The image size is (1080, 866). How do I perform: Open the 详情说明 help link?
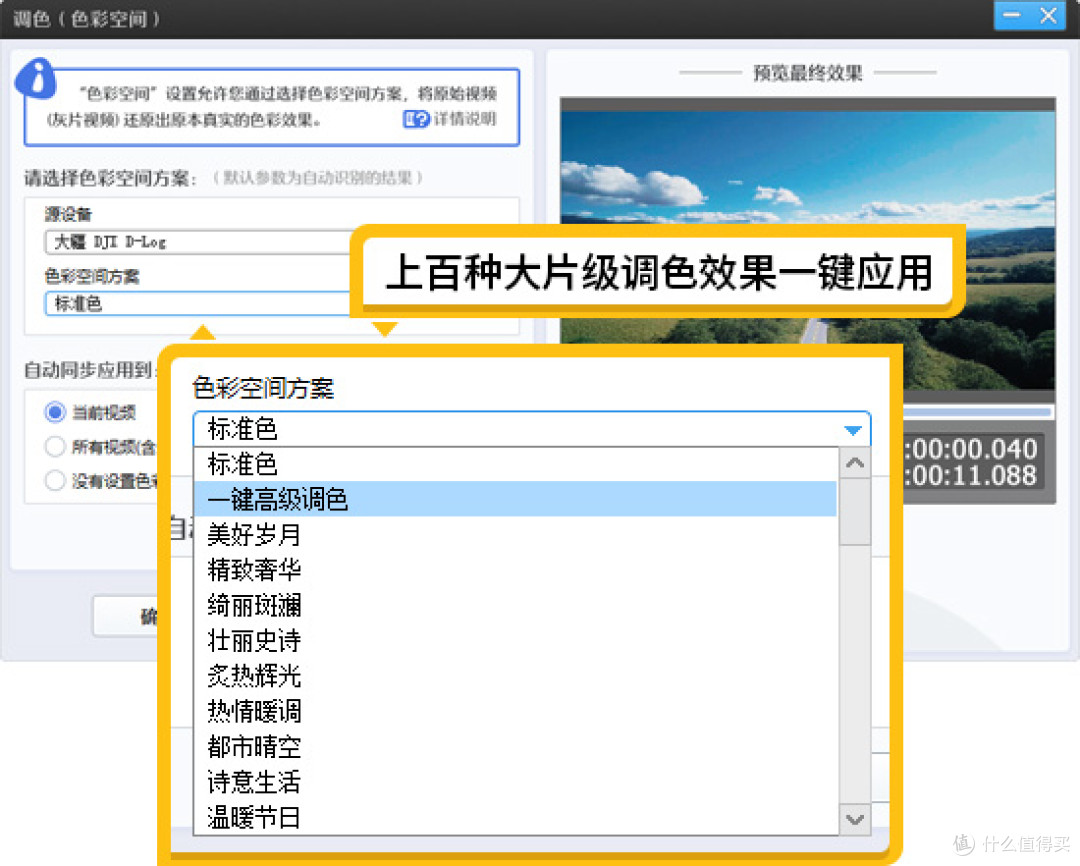(x=465, y=119)
